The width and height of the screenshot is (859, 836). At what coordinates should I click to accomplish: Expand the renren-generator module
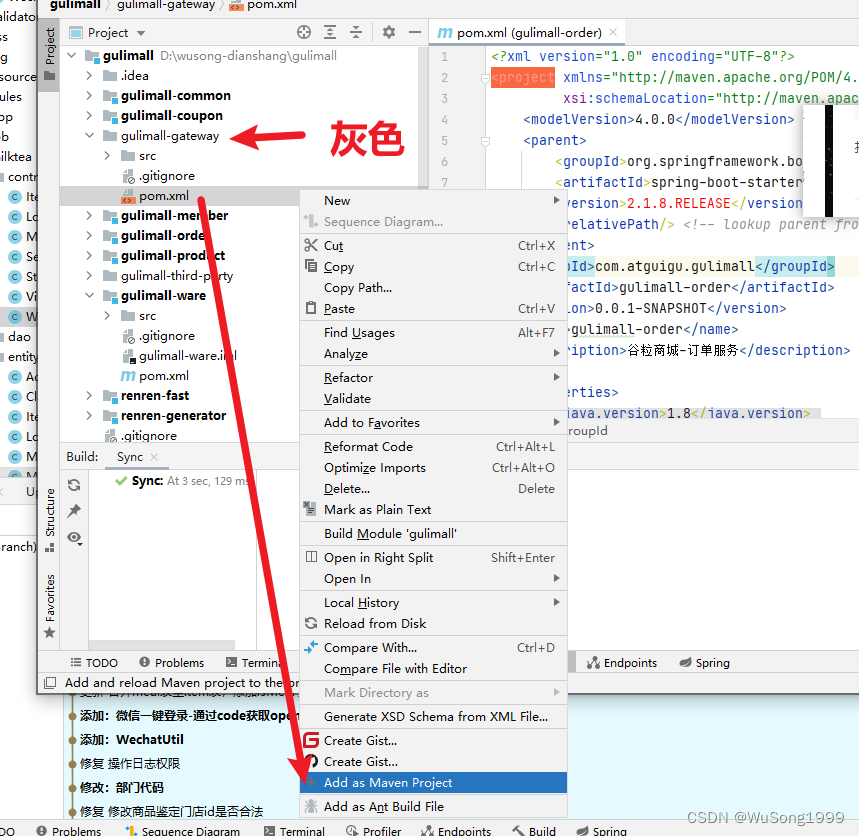89,415
